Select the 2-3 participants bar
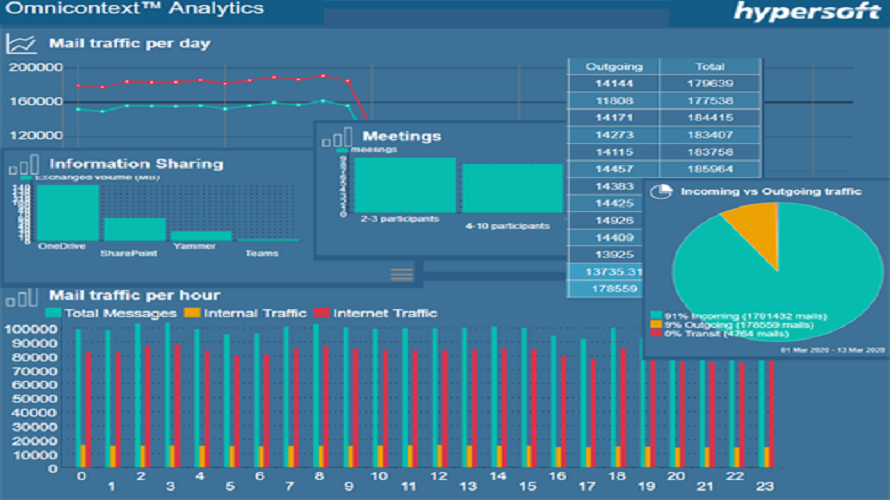The width and height of the screenshot is (890, 500). point(405,185)
